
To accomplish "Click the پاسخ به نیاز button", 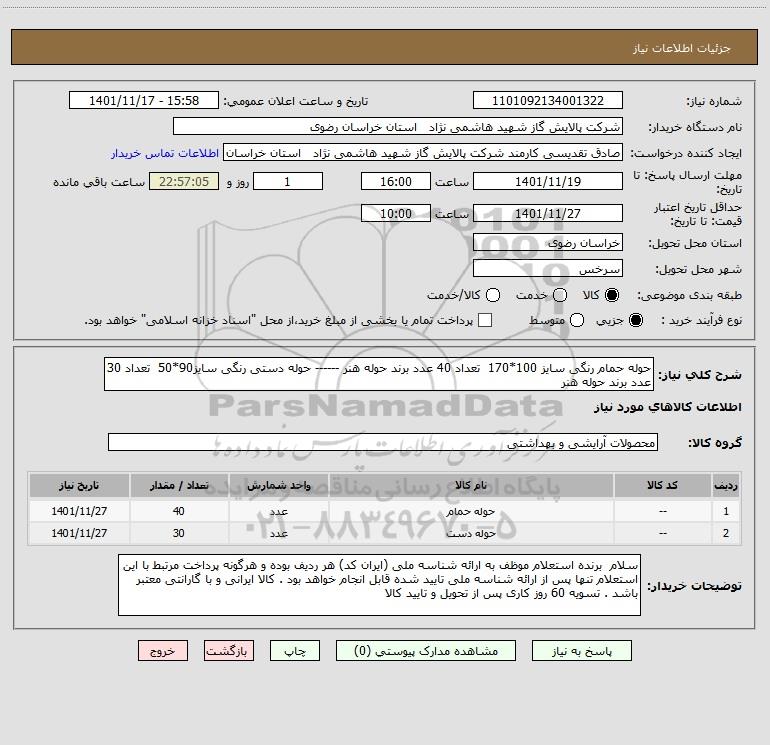I will coord(581,651).
